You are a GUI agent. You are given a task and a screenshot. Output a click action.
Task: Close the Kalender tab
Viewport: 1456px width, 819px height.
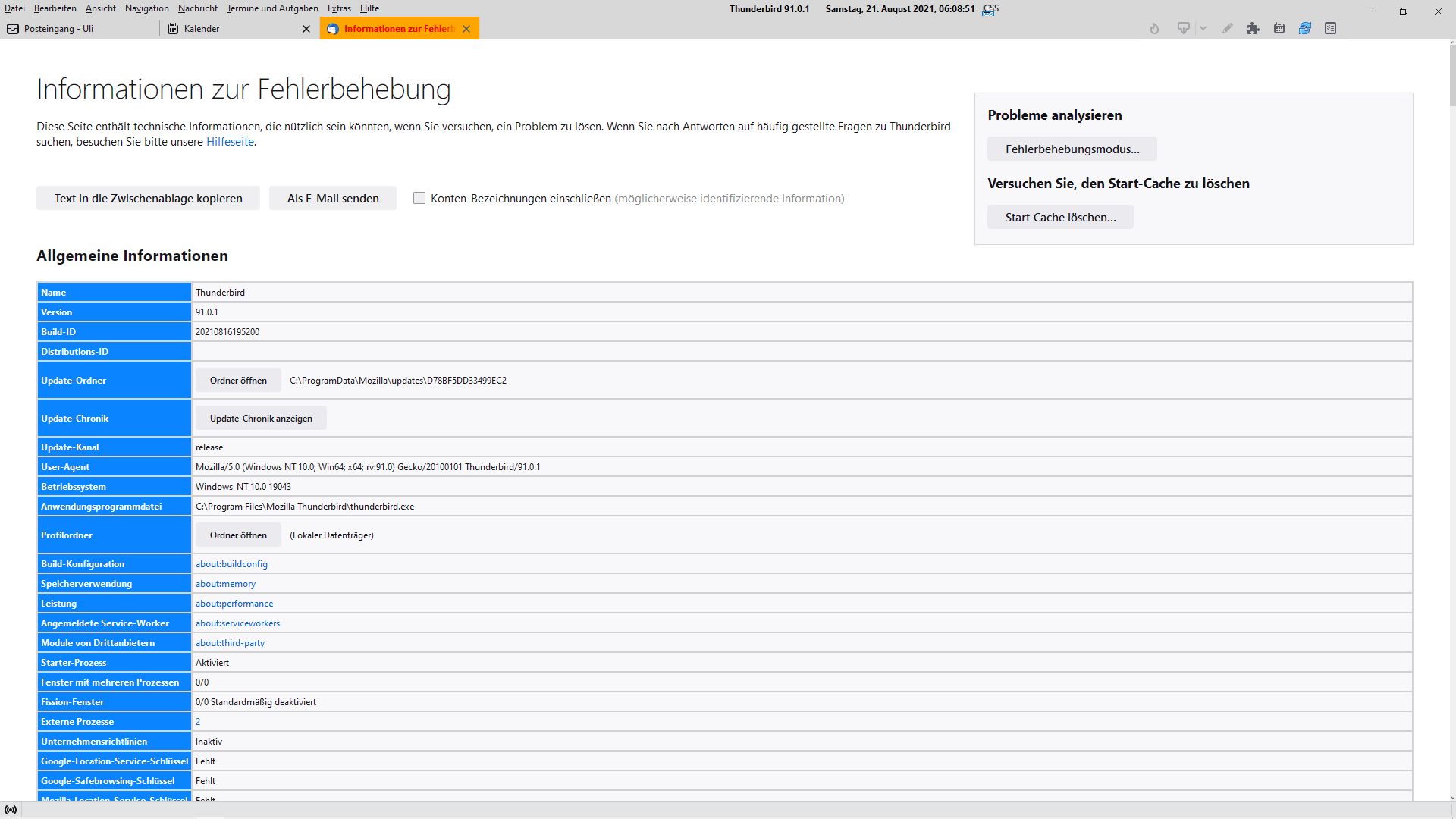tap(306, 29)
